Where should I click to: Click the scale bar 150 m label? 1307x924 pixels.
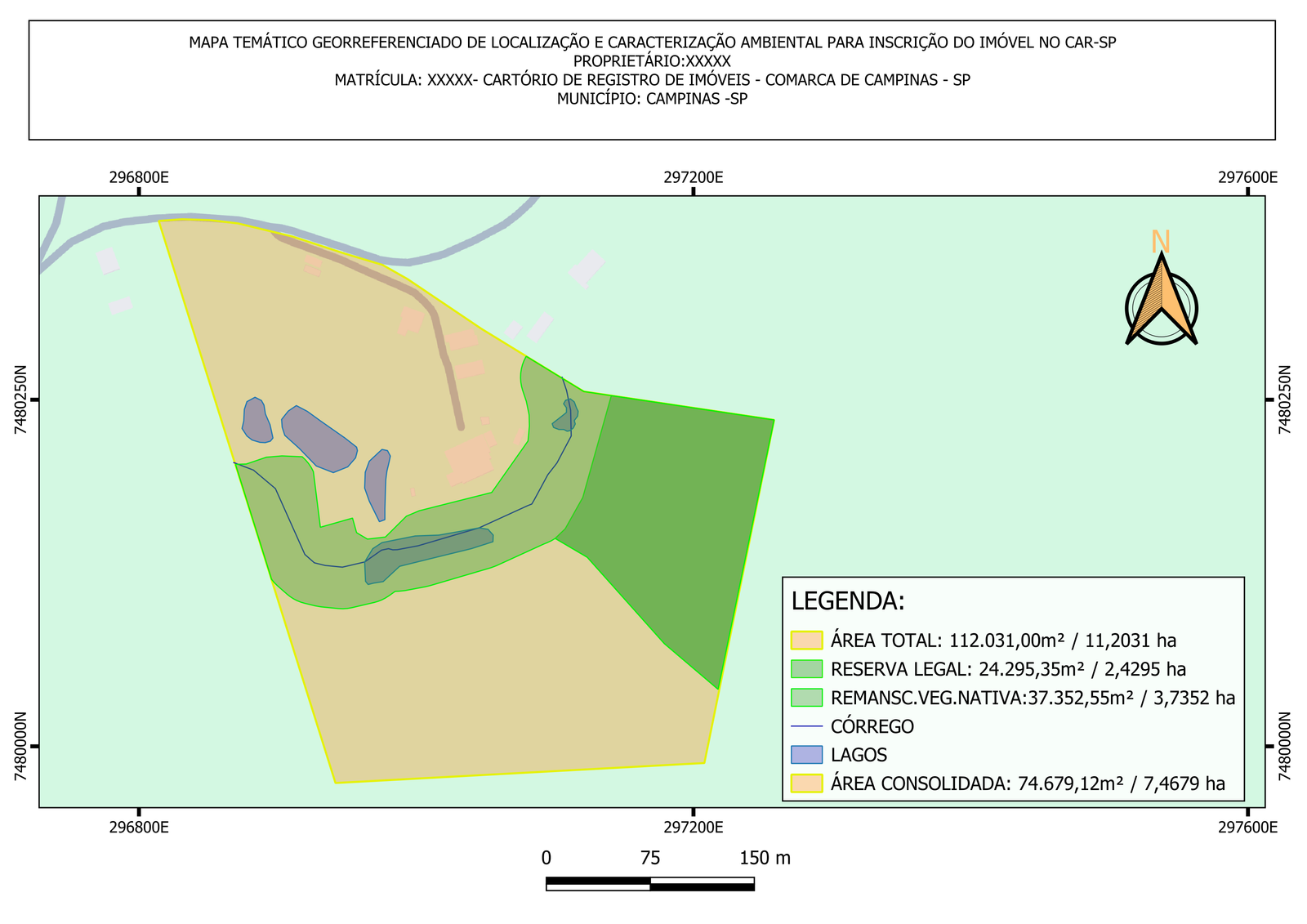(x=765, y=858)
